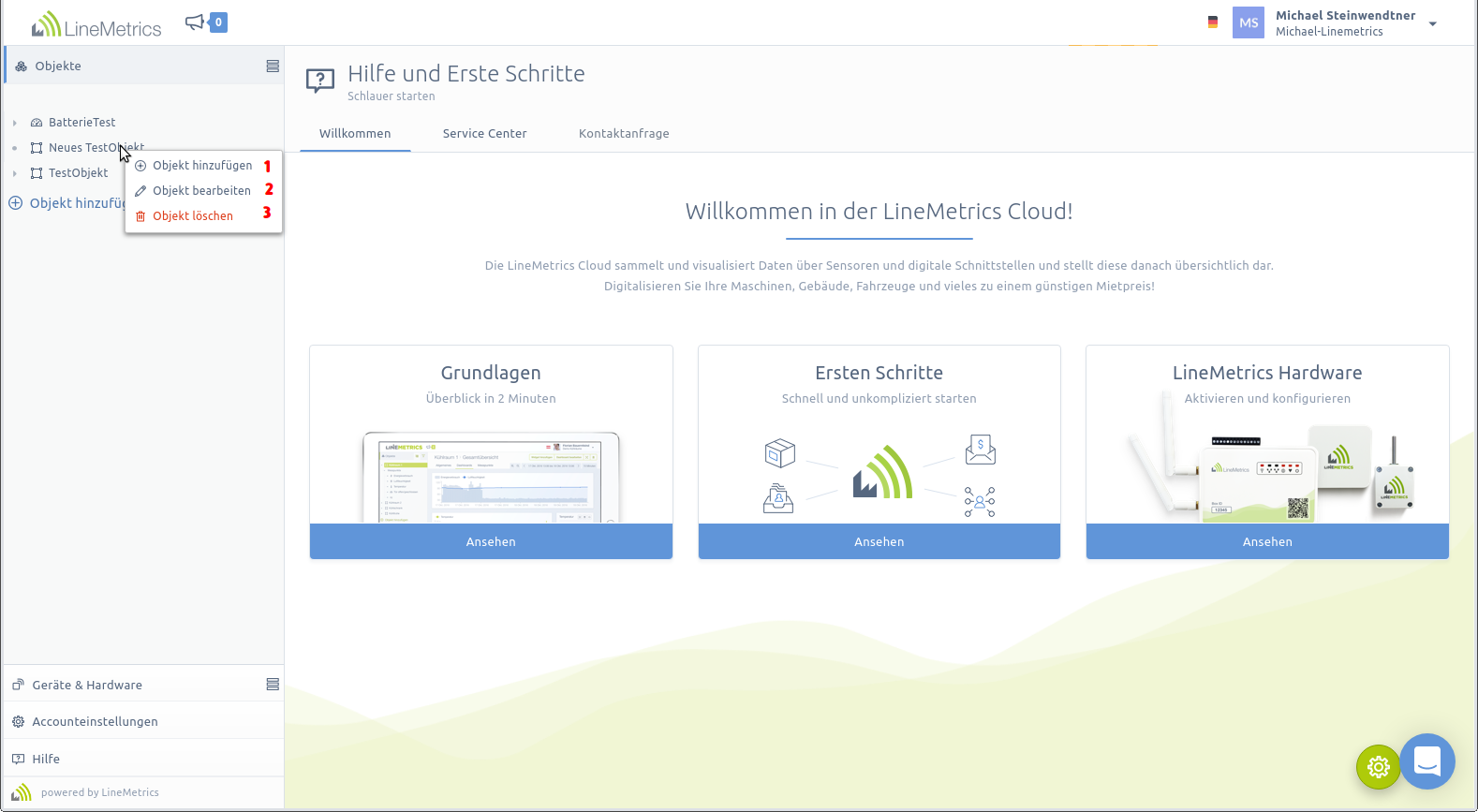Screen dimensions: 1478x812
Task: Click the Willkommen in der LineMetrics Cloud heading
Action: 879,212
